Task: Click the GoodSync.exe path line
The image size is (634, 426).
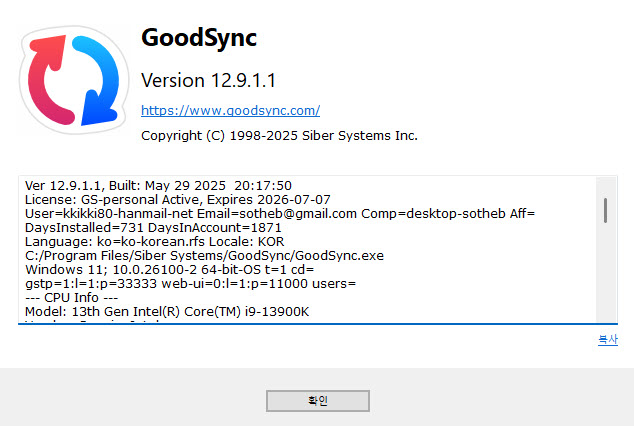Action: tap(204, 255)
